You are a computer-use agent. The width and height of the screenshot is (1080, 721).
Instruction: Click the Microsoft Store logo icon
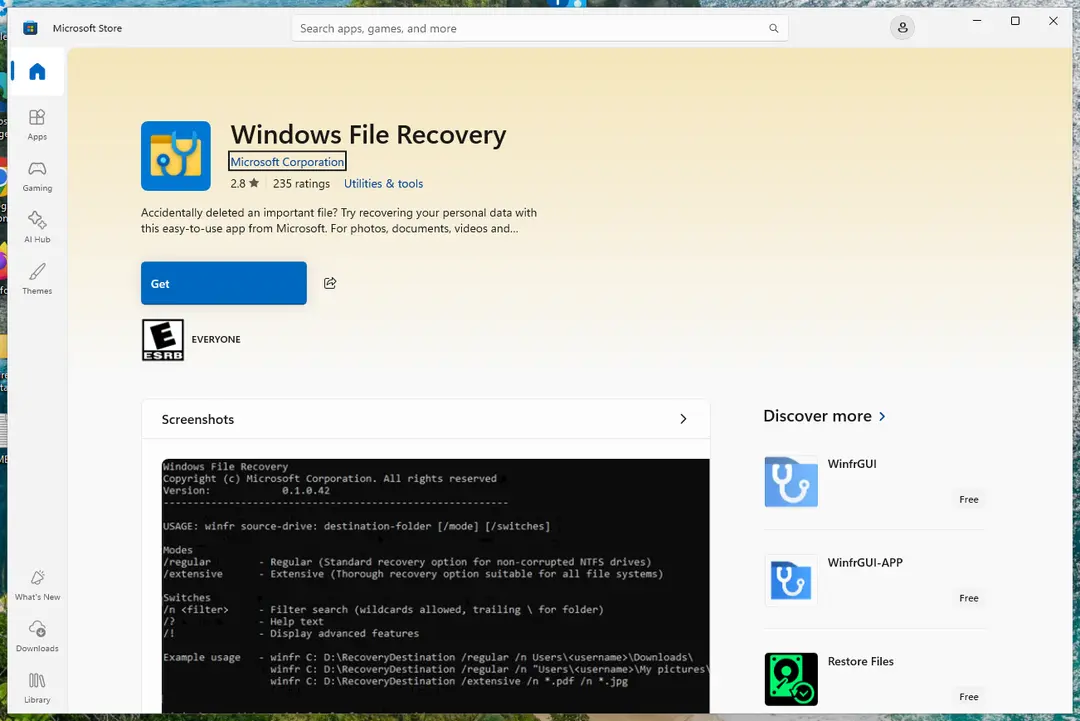(x=30, y=28)
